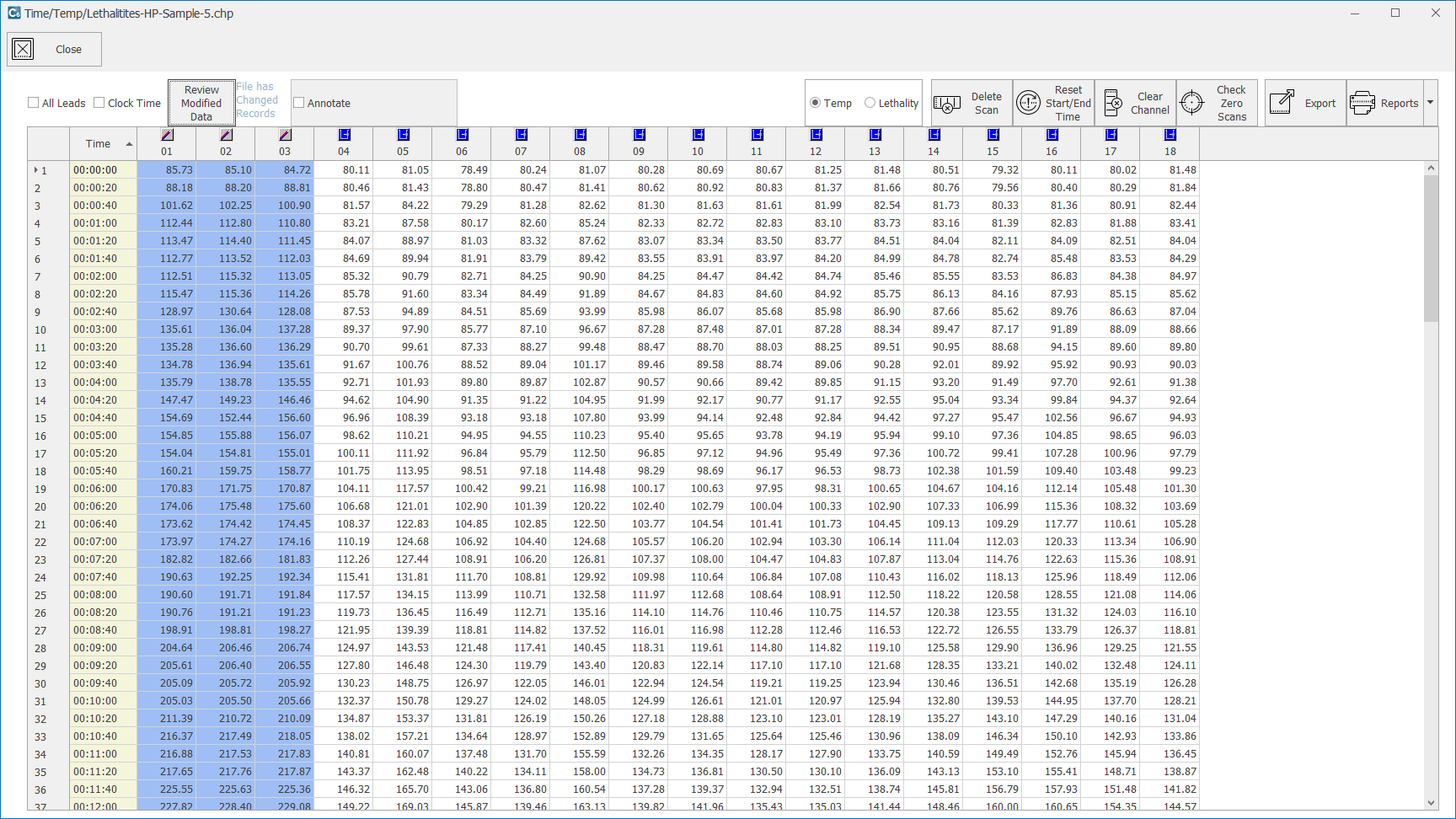Click the Export button label
1456x819 pixels.
pyautogui.click(x=1320, y=104)
